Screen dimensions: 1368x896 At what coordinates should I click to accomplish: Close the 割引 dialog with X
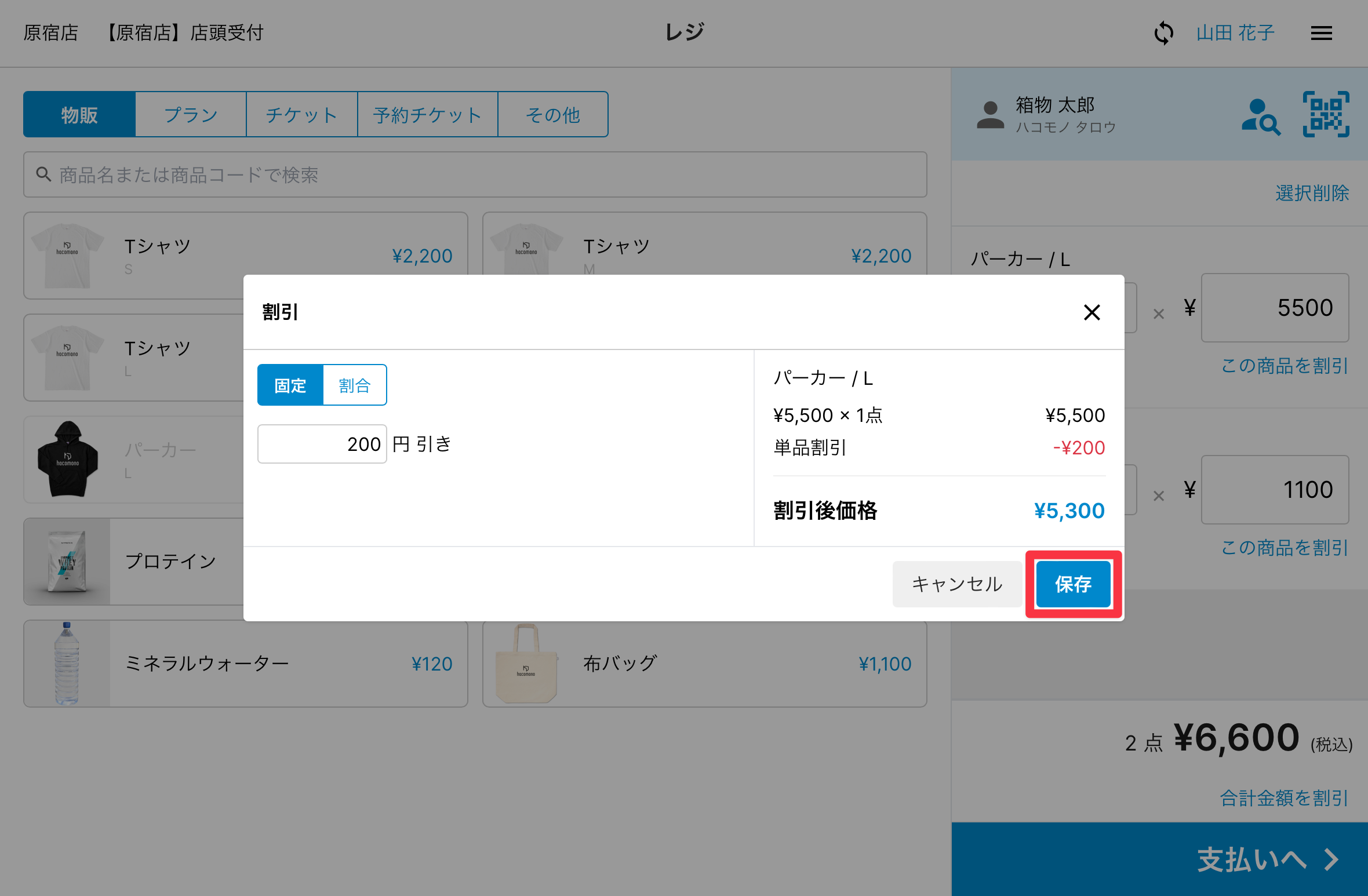(1092, 312)
